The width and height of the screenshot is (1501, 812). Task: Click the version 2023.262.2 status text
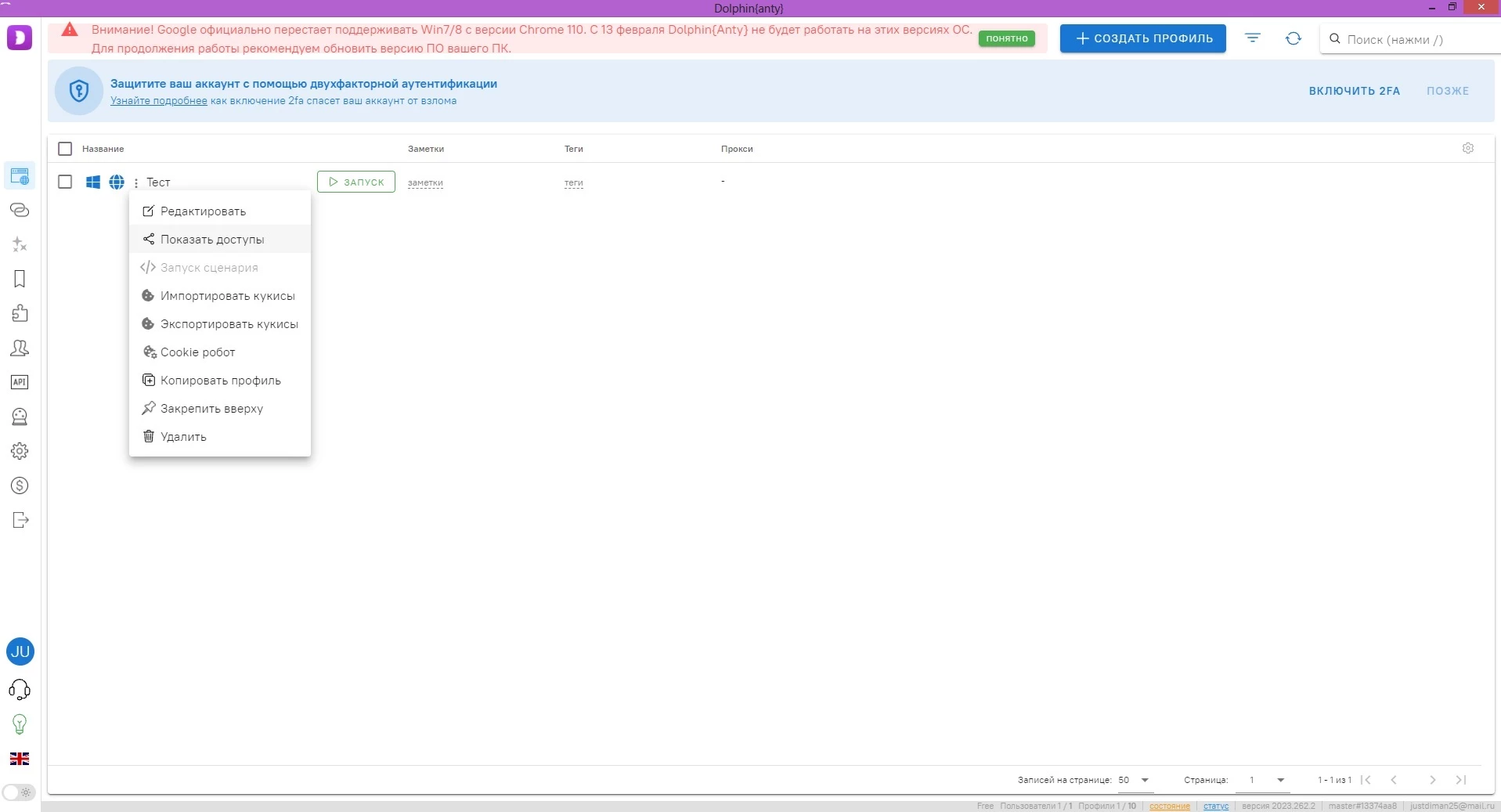coord(1279,806)
